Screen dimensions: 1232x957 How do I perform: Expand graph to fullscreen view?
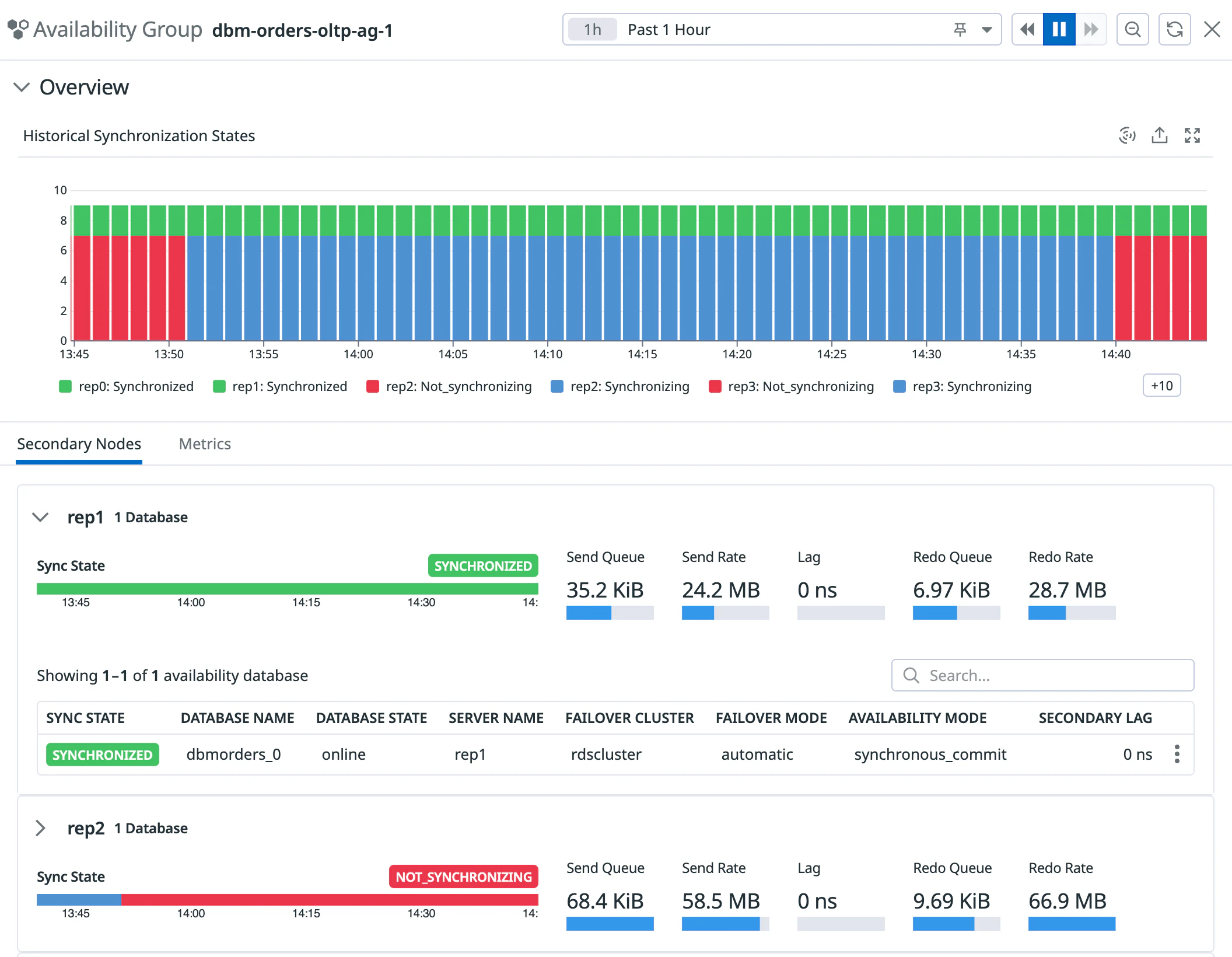pos(1192,135)
